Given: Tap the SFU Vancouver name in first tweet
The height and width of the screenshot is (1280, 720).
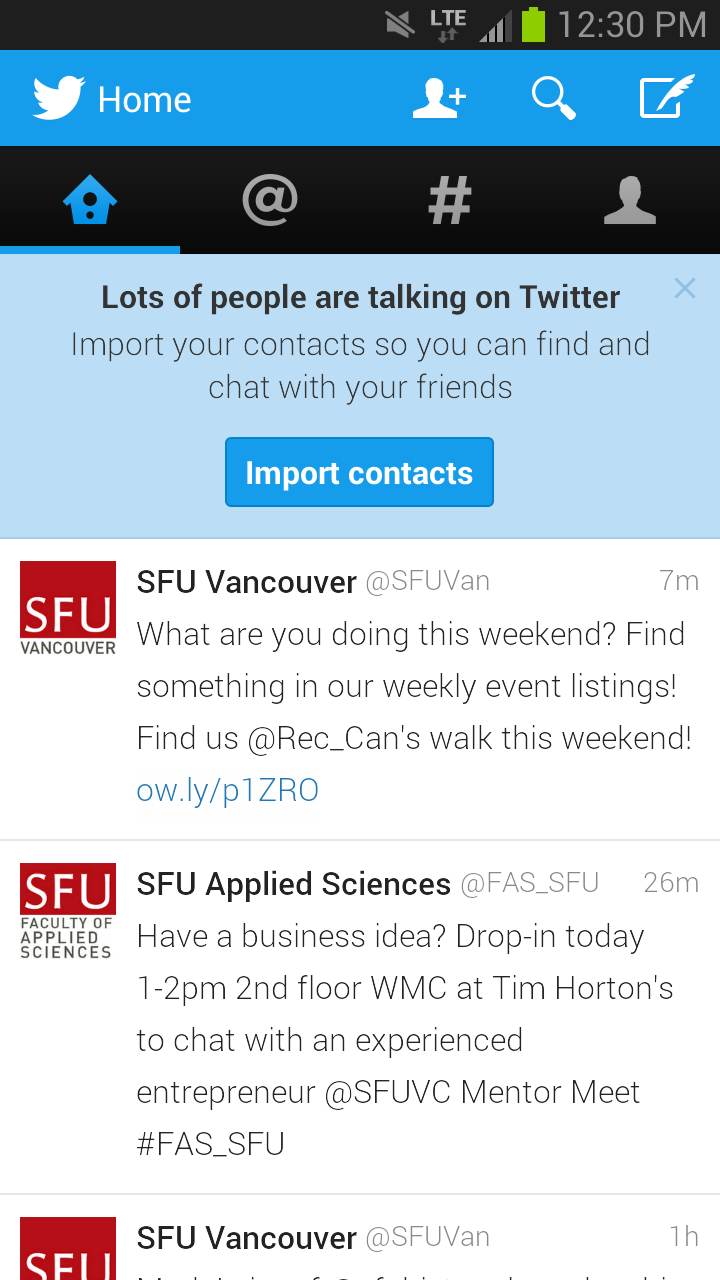Looking at the screenshot, I should coord(247,581).
